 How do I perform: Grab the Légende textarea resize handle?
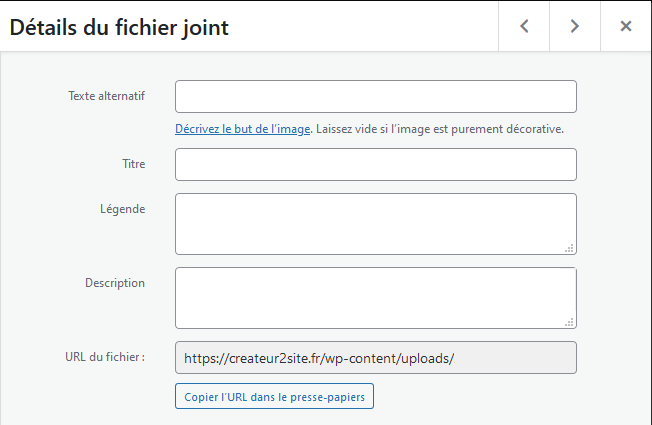click(x=569, y=248)
